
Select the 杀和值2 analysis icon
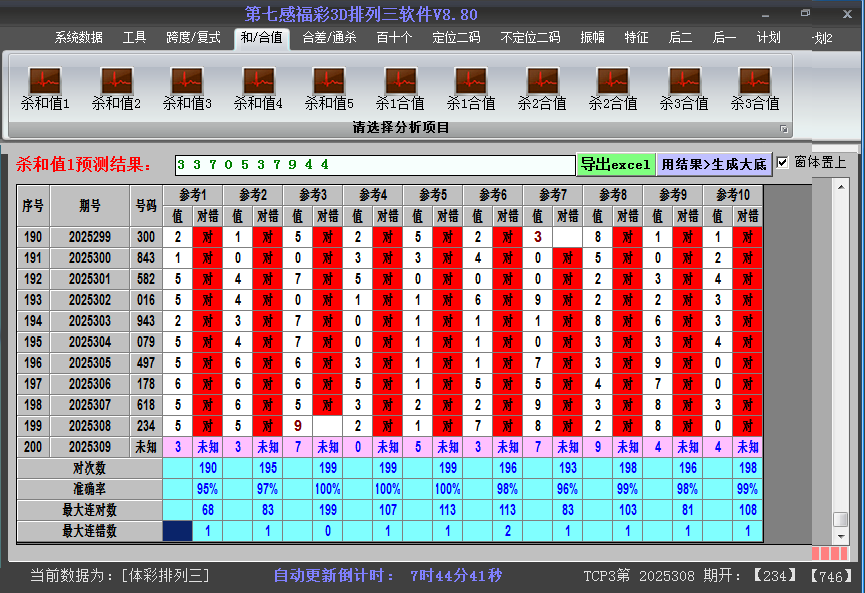[116, 81]
